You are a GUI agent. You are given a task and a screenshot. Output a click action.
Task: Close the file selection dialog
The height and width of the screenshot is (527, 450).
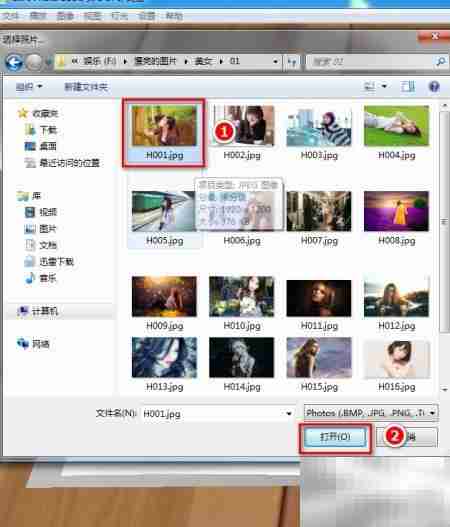(x=435, y=37)
